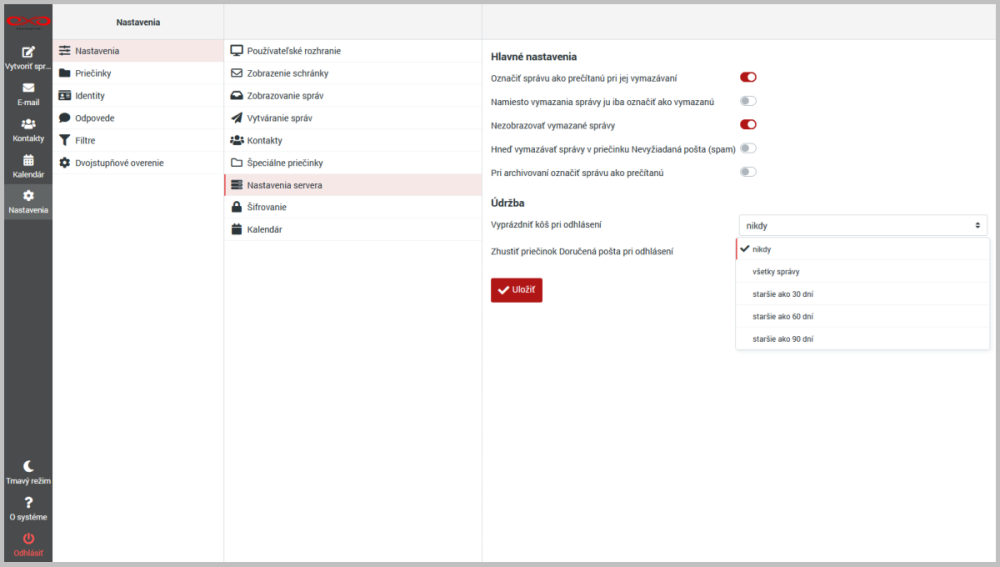Open Kalendár icon in left sidebar
The width and height of the screenshot is (1000, 567).
[28, 159]
